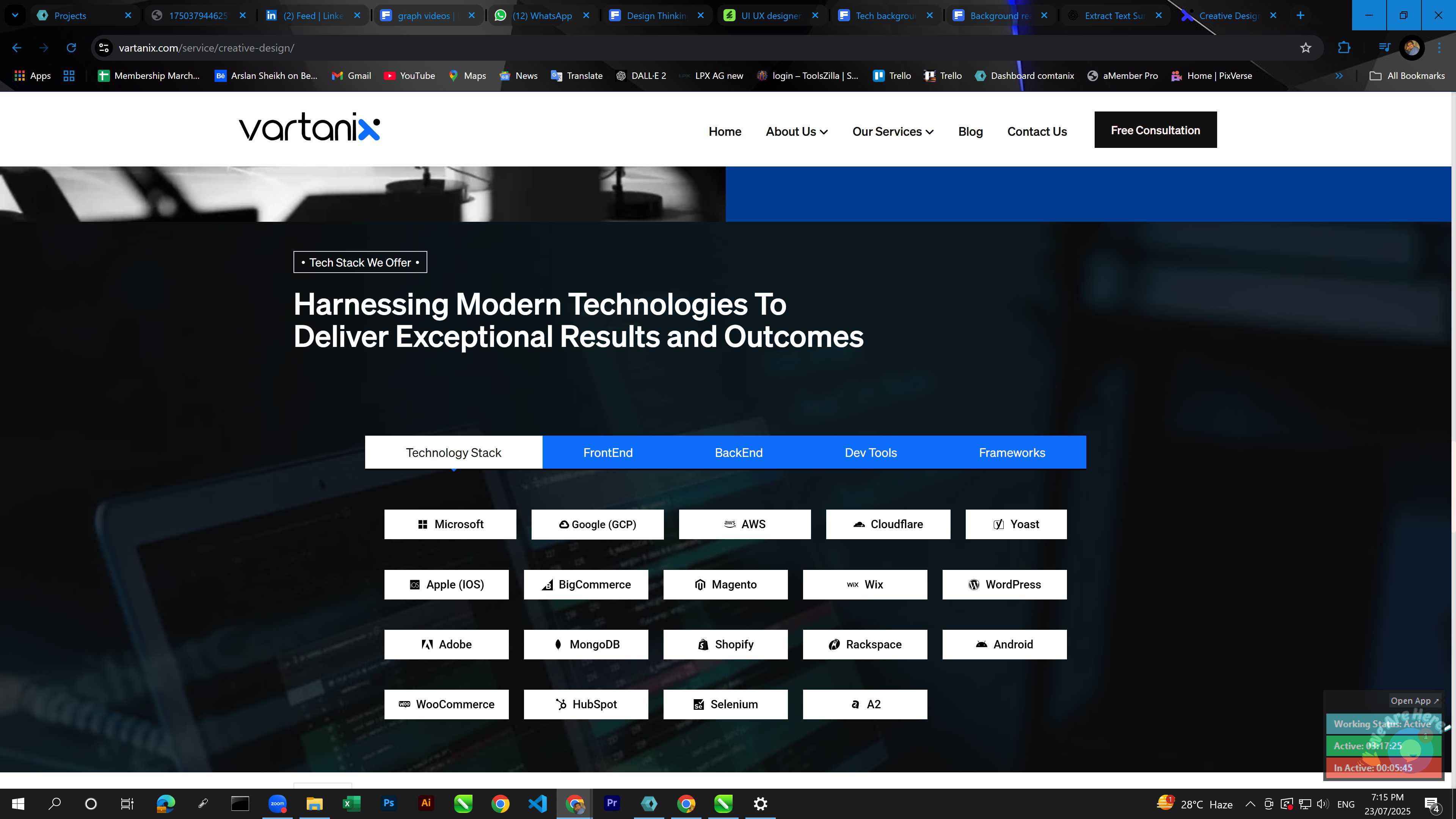
Task: Click the Google (GCP) tile
Action: pyautogui.click(x=598, y=524)
